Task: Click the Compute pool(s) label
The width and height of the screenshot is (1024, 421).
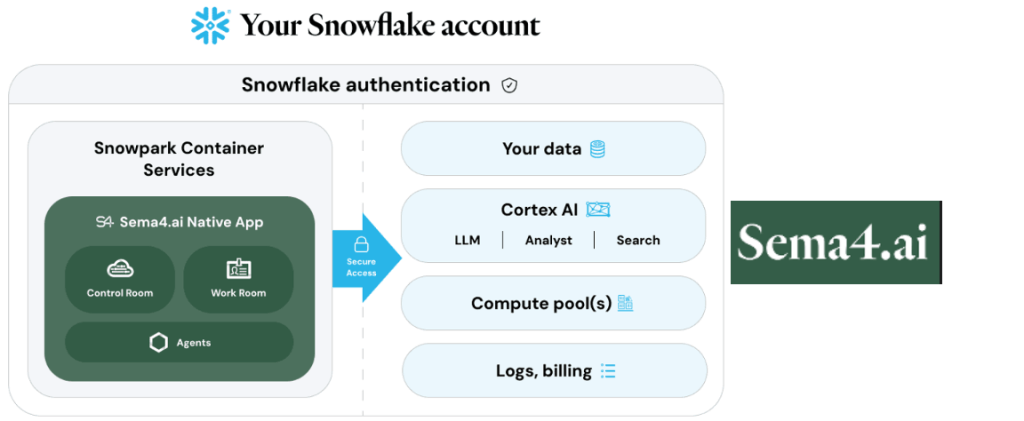Action: (541, 304)
